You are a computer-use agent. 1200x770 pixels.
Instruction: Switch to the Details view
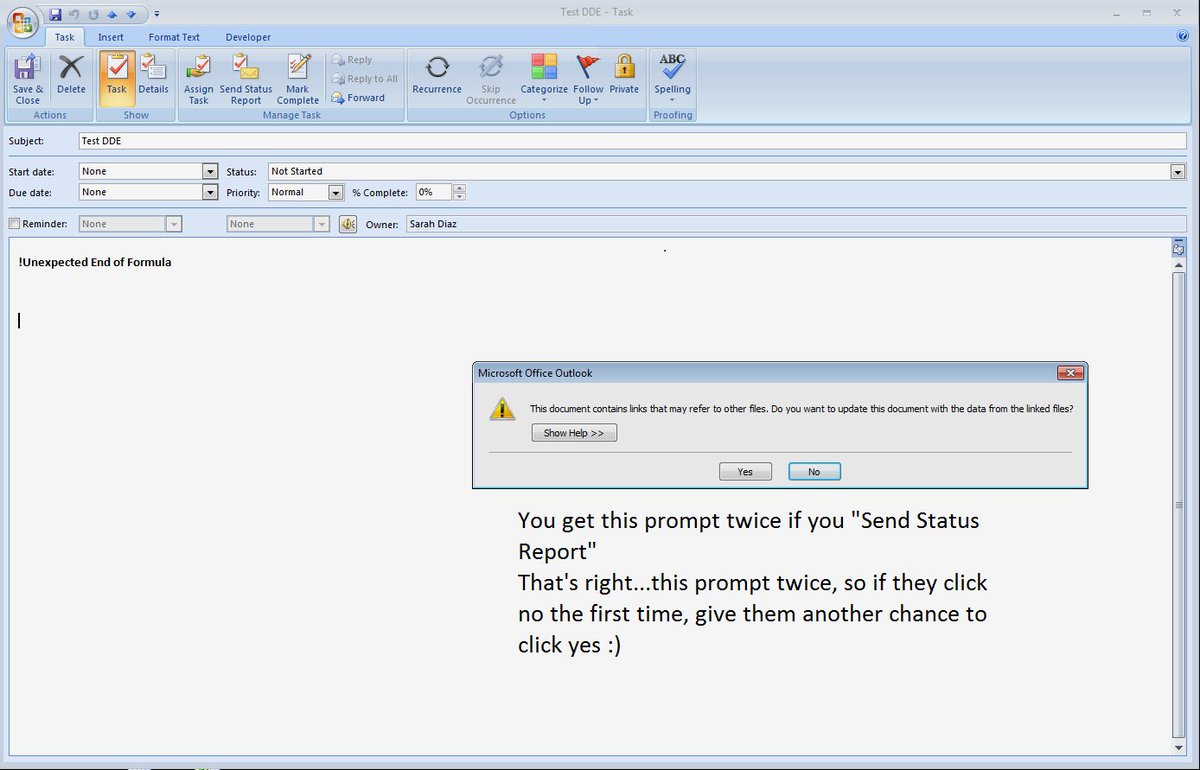pyautogui.click(x=153, y=74)
